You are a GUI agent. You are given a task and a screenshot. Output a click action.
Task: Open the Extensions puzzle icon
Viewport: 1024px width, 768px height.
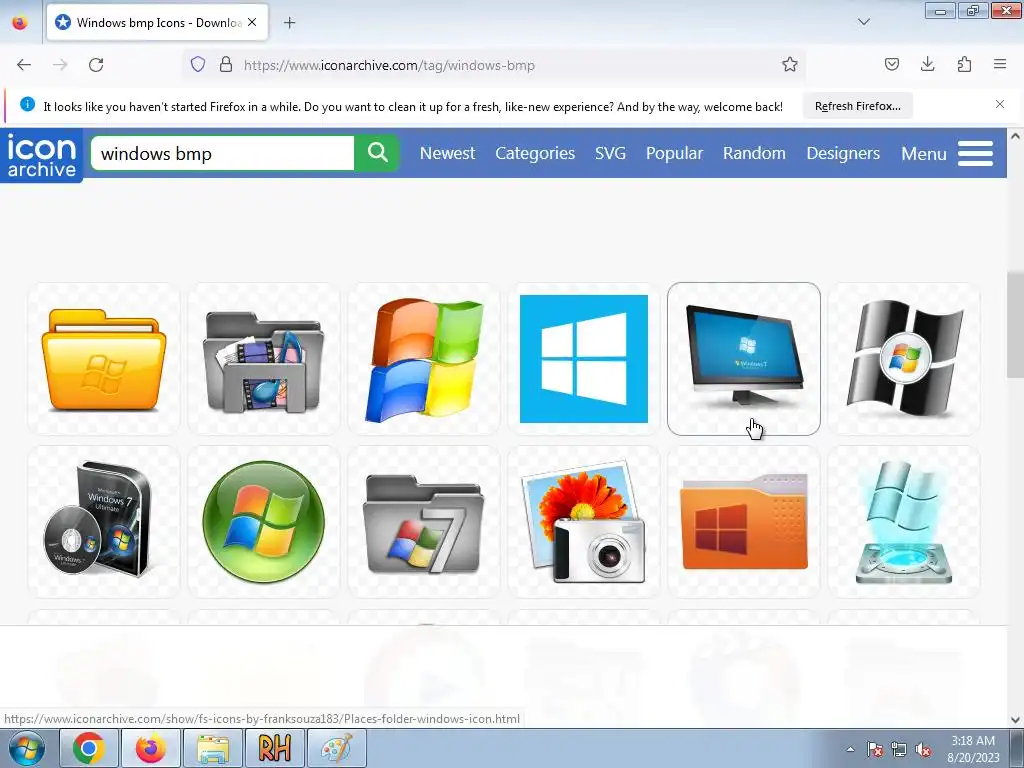[x=964, y=64]
